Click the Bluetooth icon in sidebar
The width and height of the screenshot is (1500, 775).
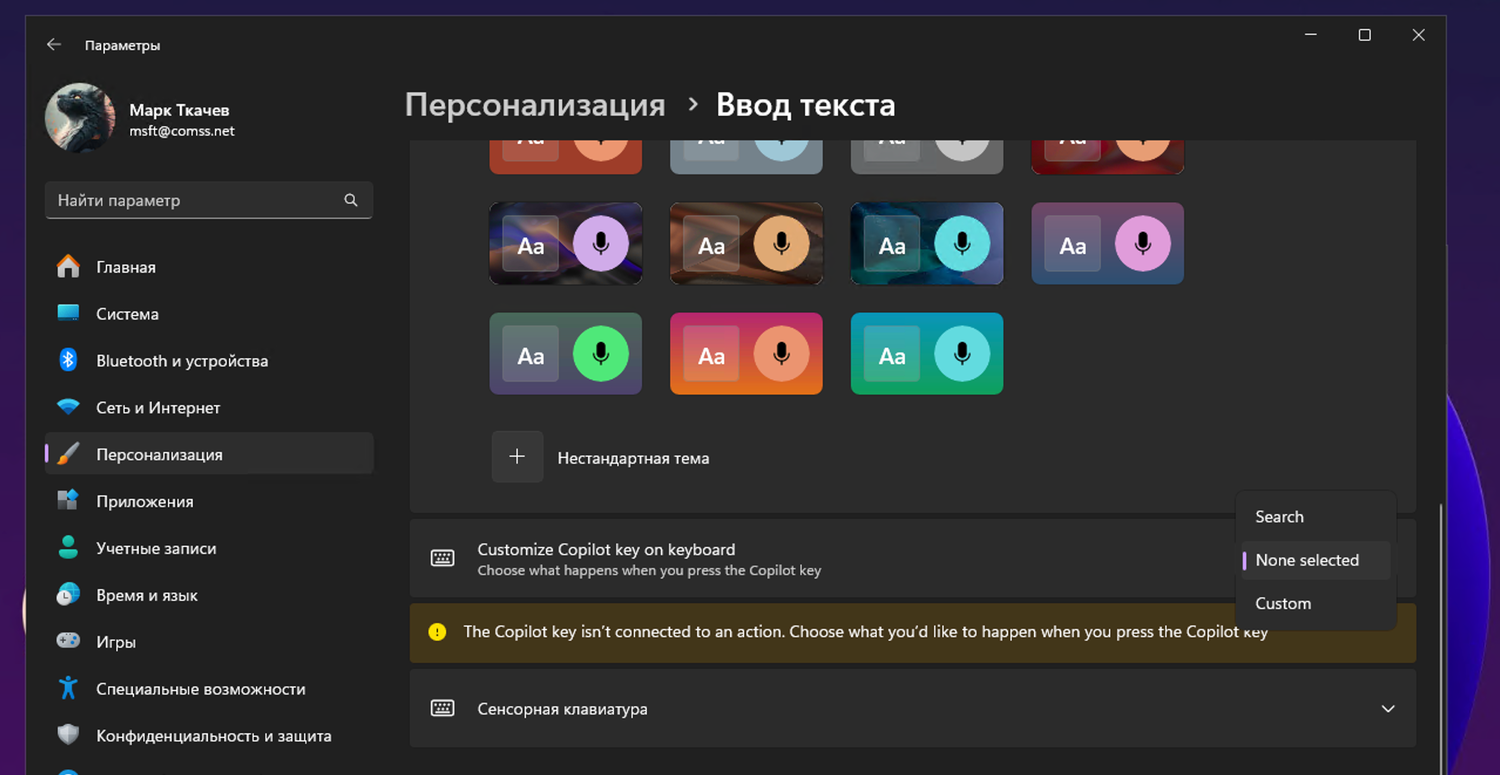68,361
